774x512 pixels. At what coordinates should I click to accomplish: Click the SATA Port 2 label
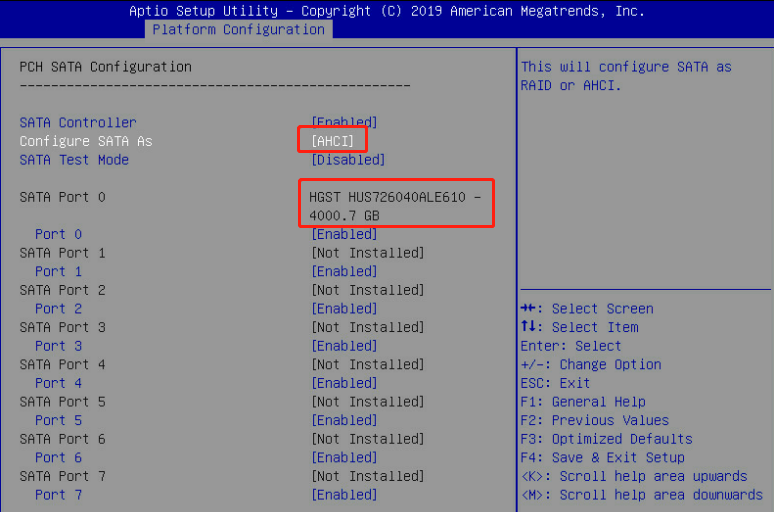pos(62,290)
